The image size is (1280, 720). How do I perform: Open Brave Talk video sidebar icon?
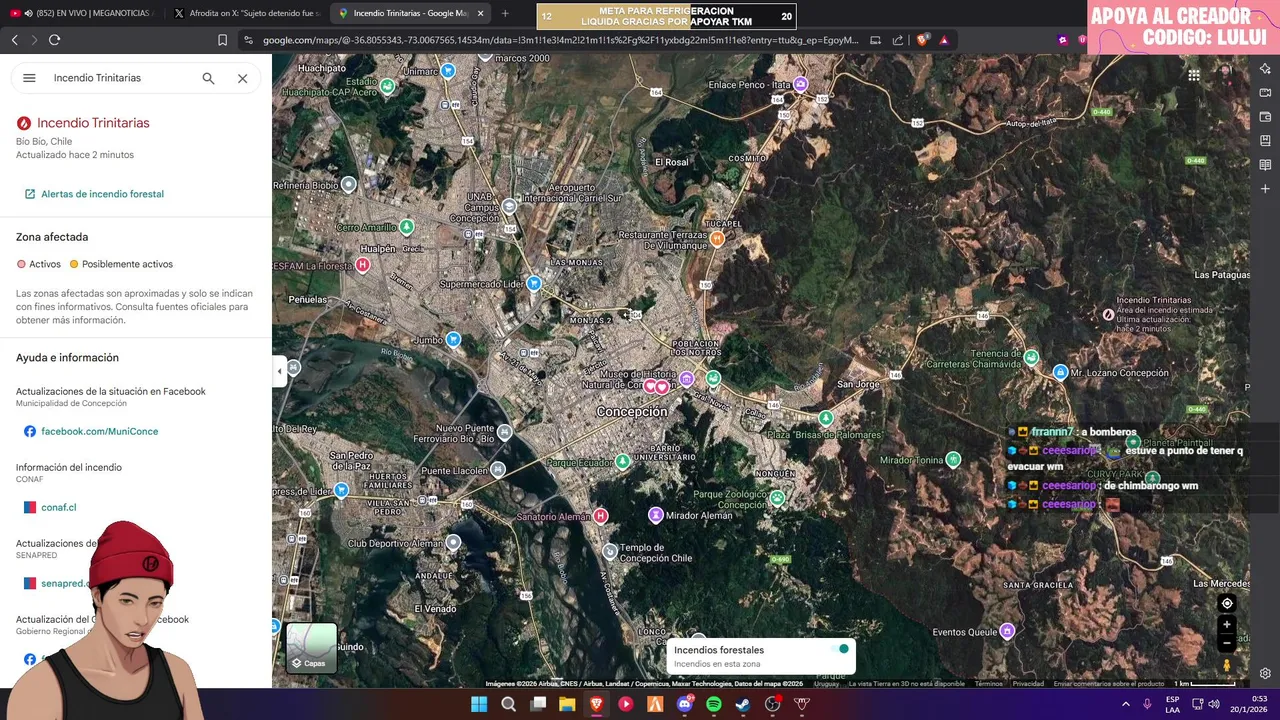(1265, 93)
